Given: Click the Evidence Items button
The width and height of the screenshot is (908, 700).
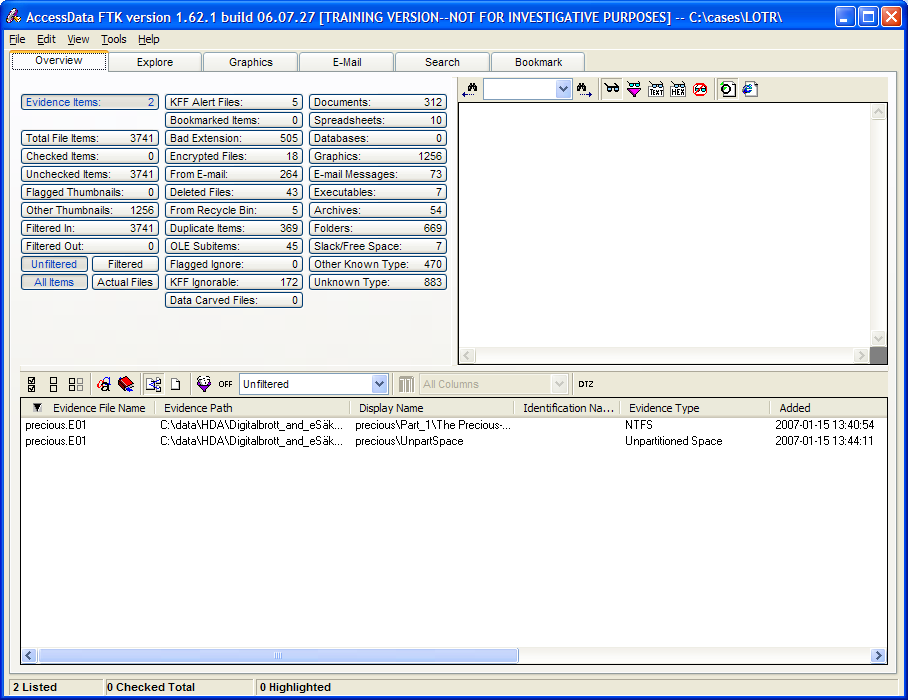Looking at the screenshot, I should point(90,102).
